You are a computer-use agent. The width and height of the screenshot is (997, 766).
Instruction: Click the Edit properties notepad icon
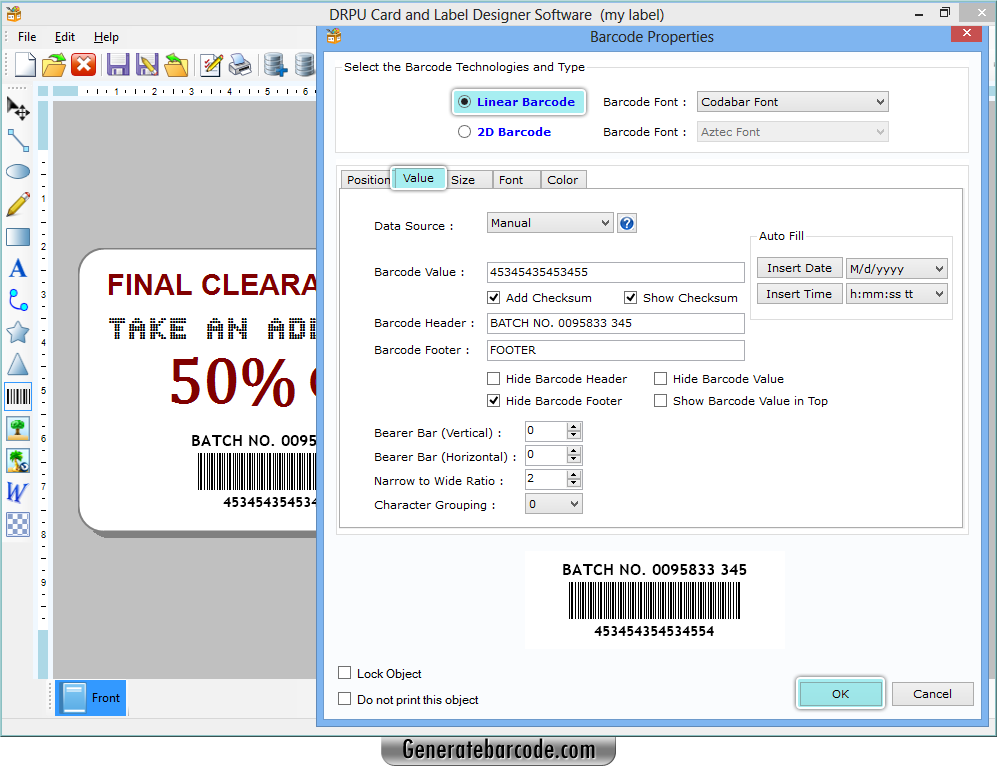(x=211, y=65)
